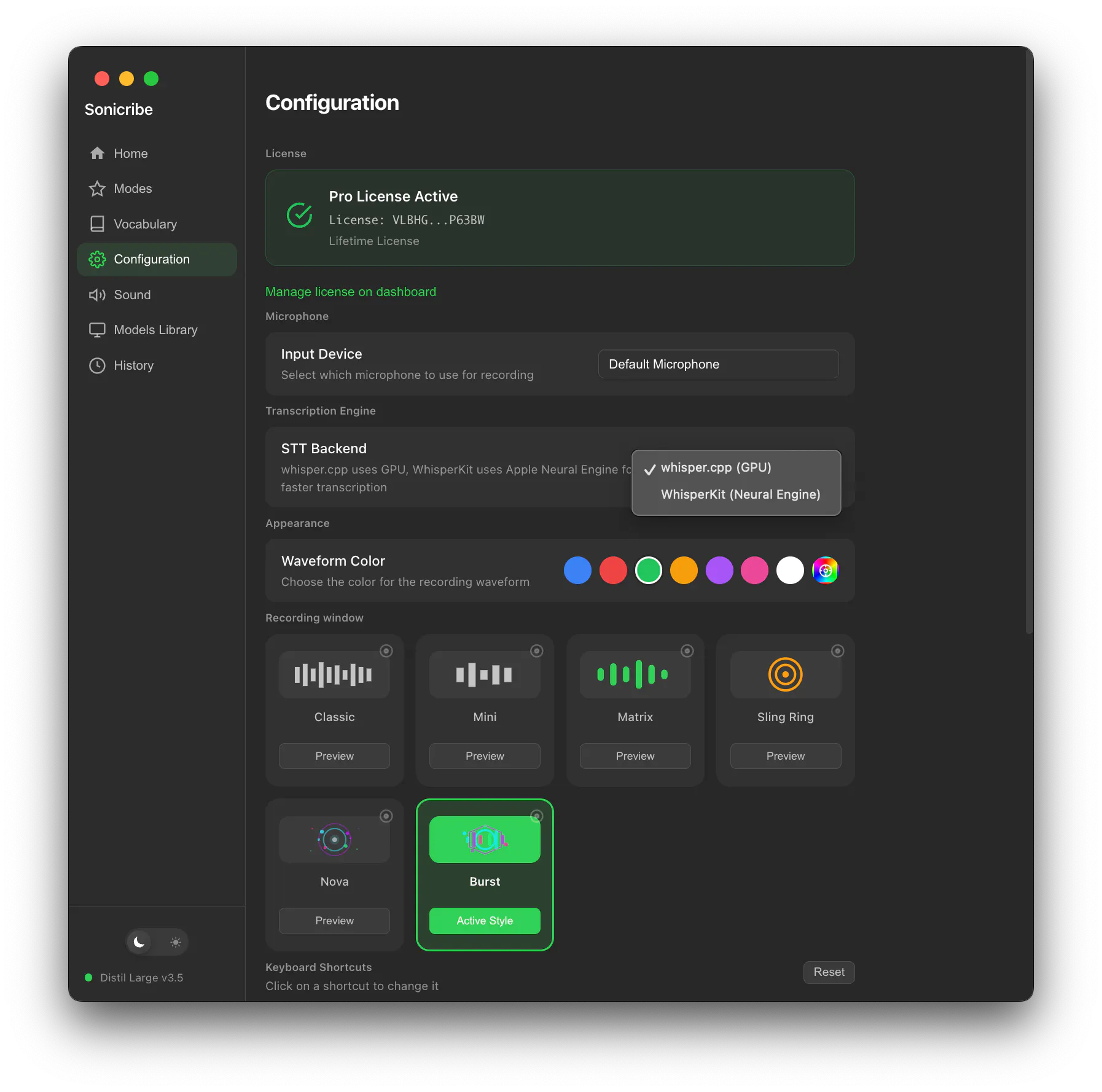Click the Sling Ring orange target thumbnail
This screenshot has width=1102, height=1092.
(x=786, y=674)
